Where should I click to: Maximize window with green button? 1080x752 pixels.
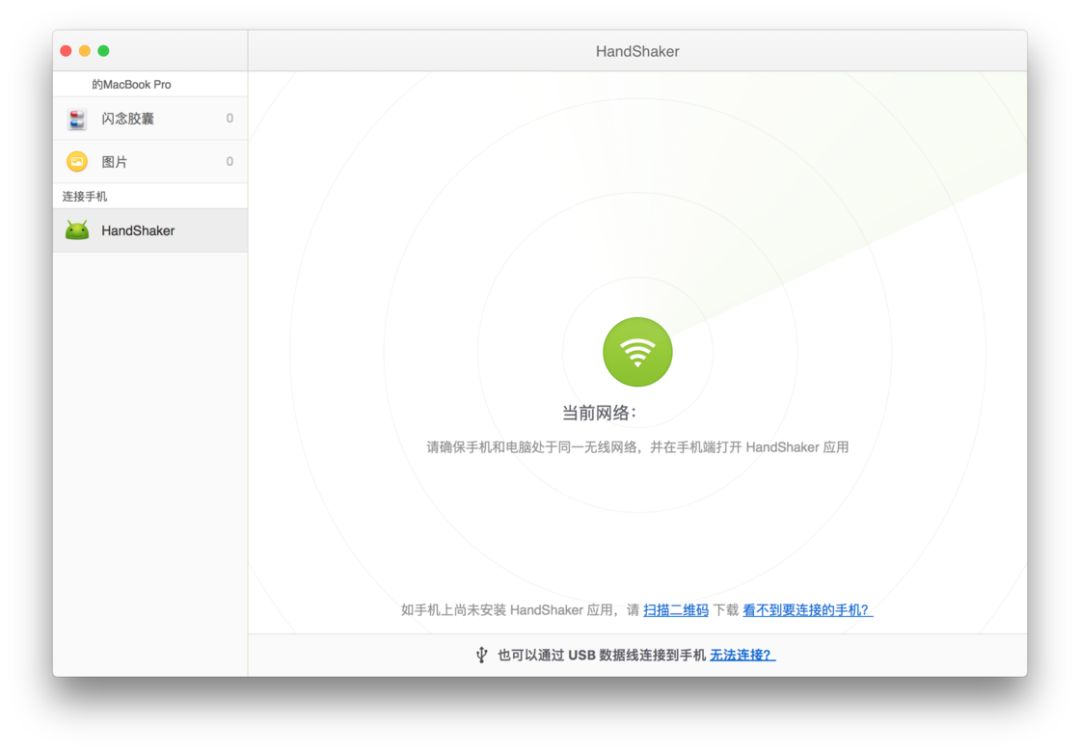[103, 51]
